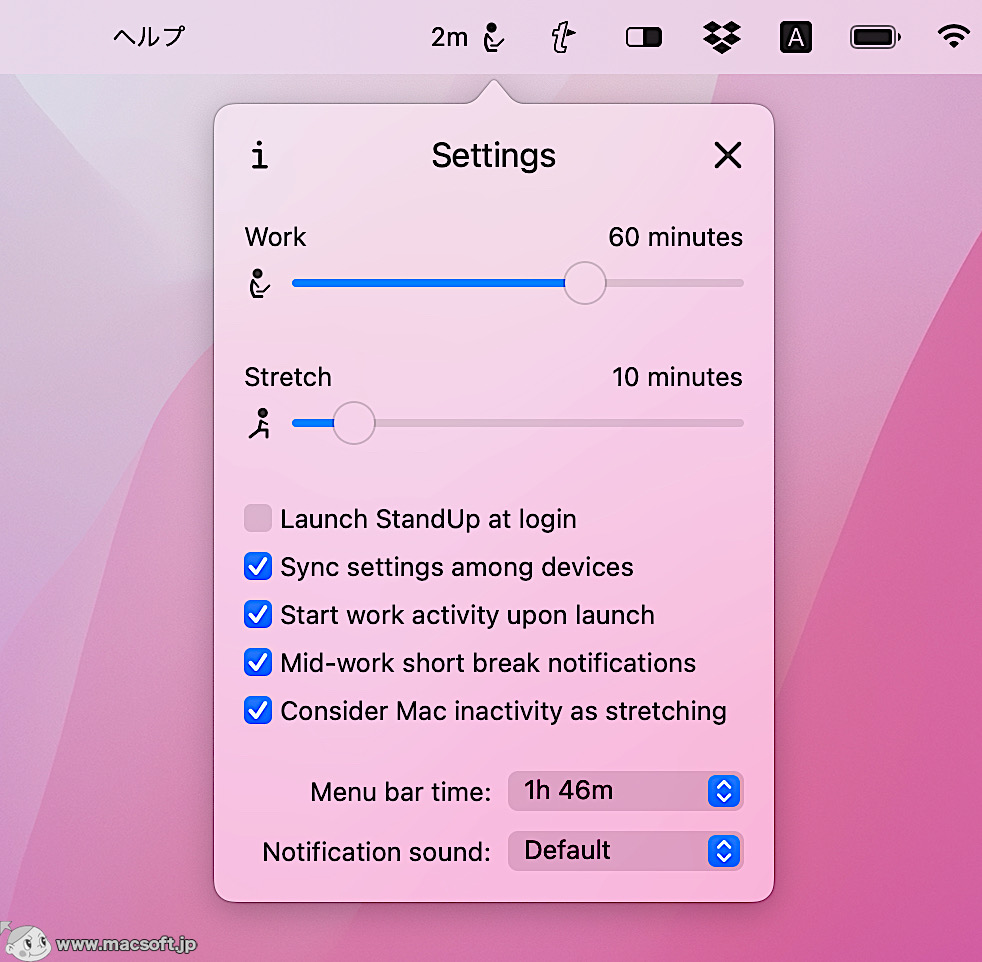The image size is (982, 962).
Task: Open the Dropbox menu bar icon
Action: (x=721, y=38)
